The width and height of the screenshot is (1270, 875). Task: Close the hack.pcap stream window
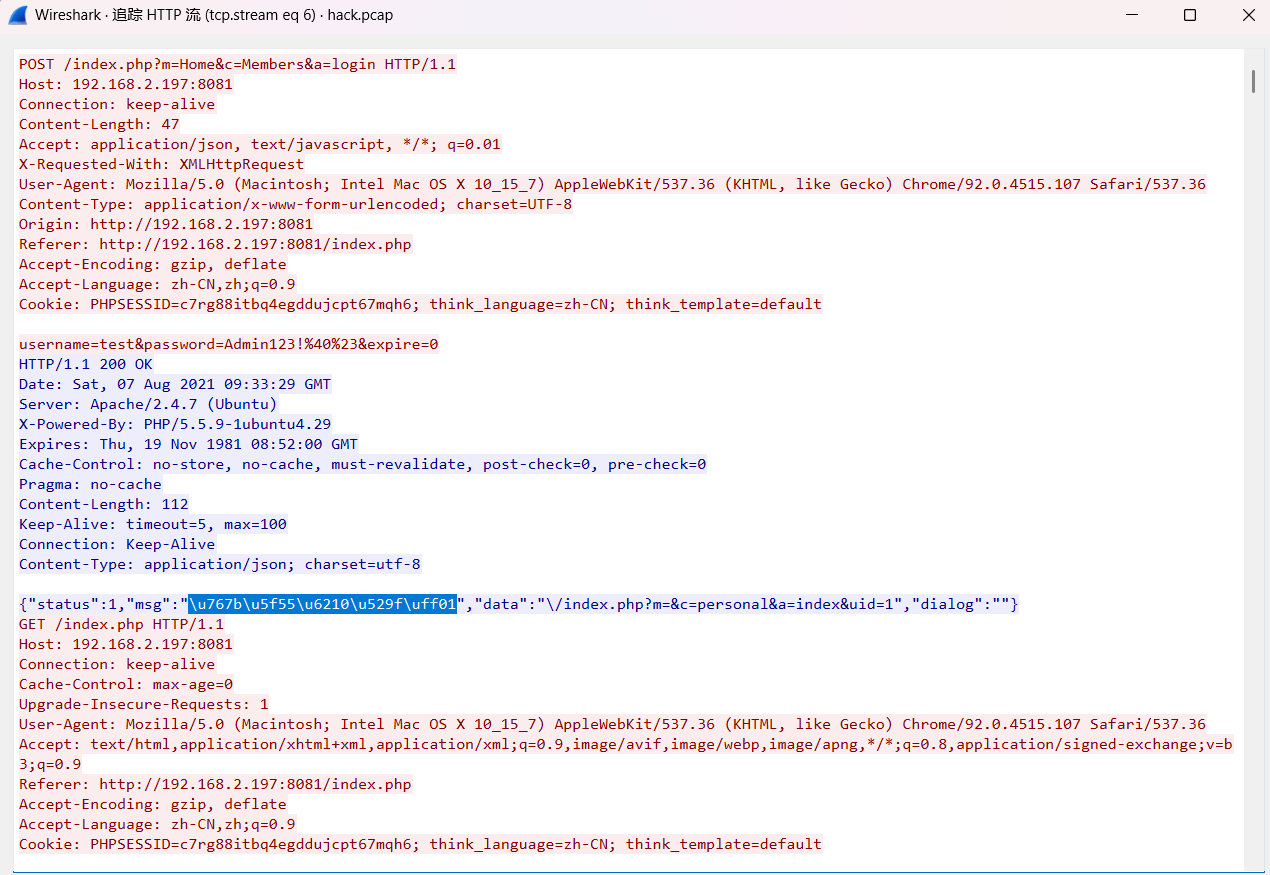1248,15
